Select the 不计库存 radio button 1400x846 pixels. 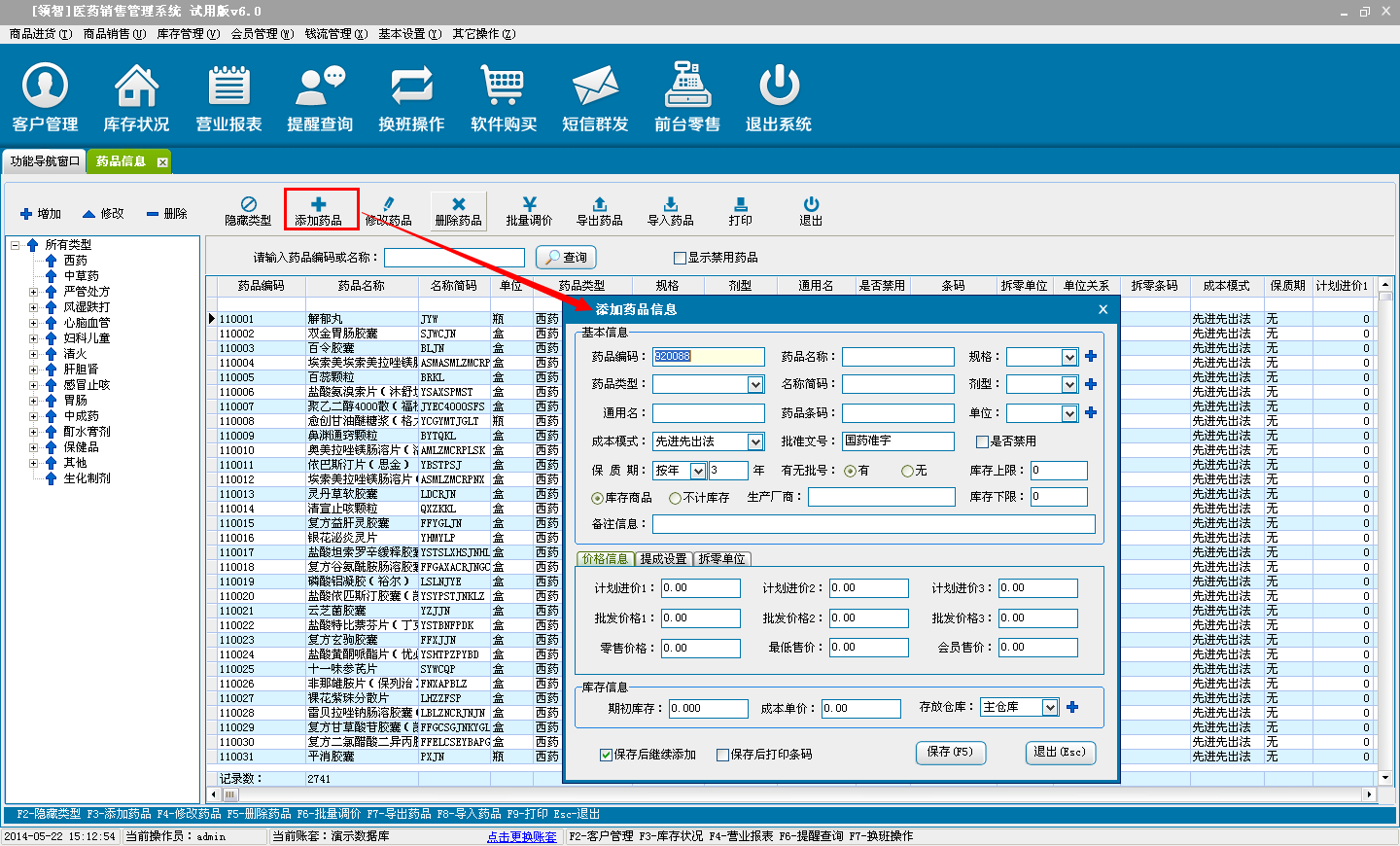[x=675, y=498]
